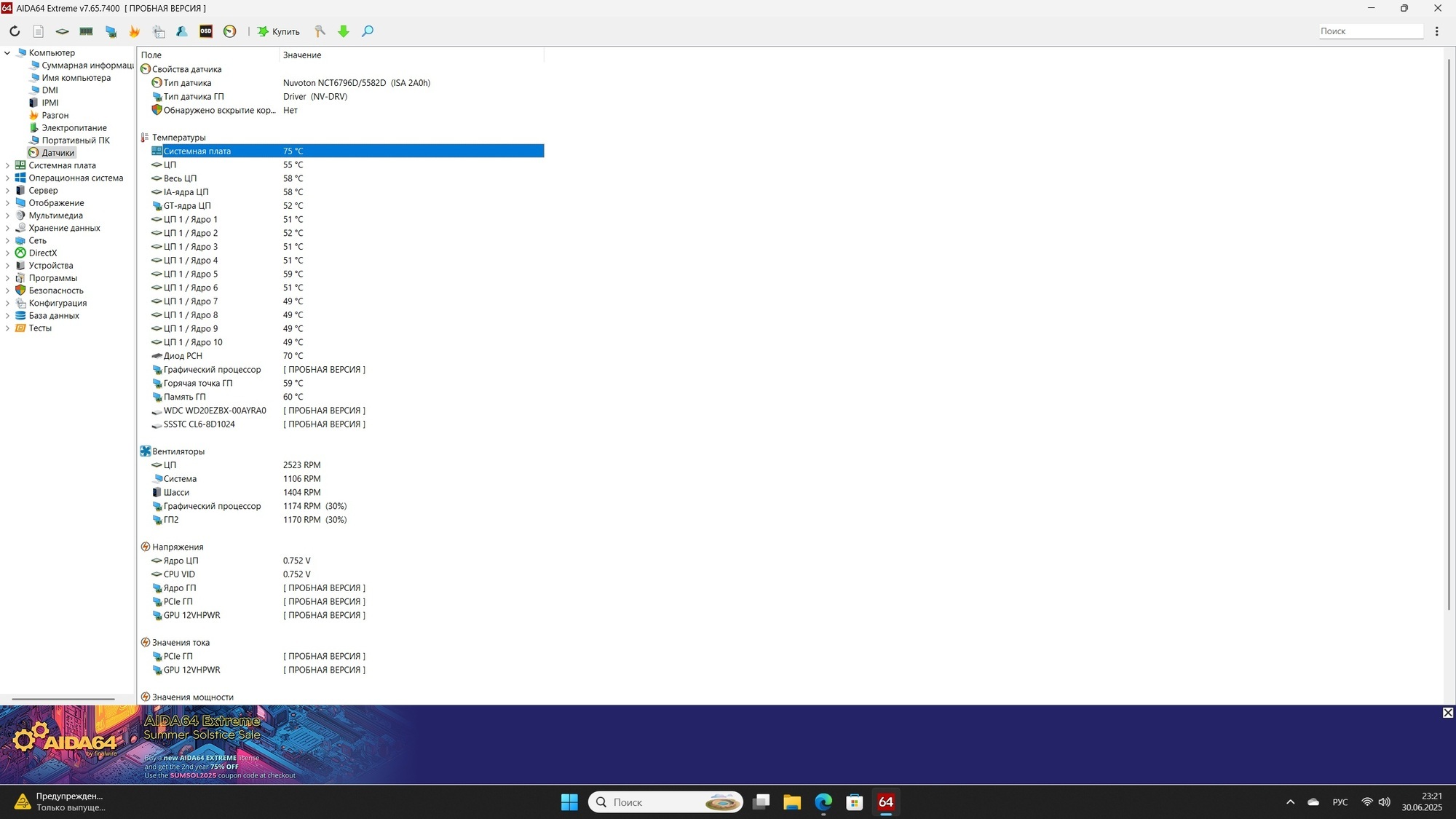
Task: Click the gear with checklist toolbar icon
Action: tap(159, 31)
